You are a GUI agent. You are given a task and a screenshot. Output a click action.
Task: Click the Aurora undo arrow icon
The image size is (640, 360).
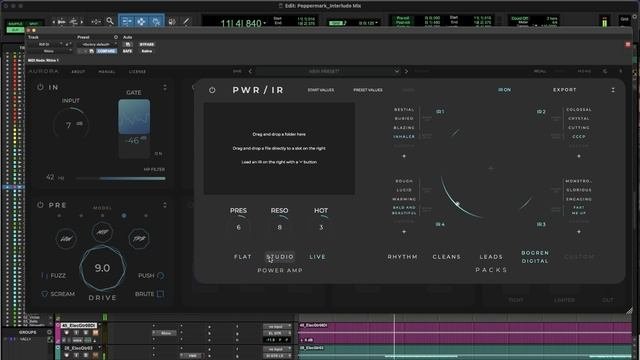click(x=605, y=71)
